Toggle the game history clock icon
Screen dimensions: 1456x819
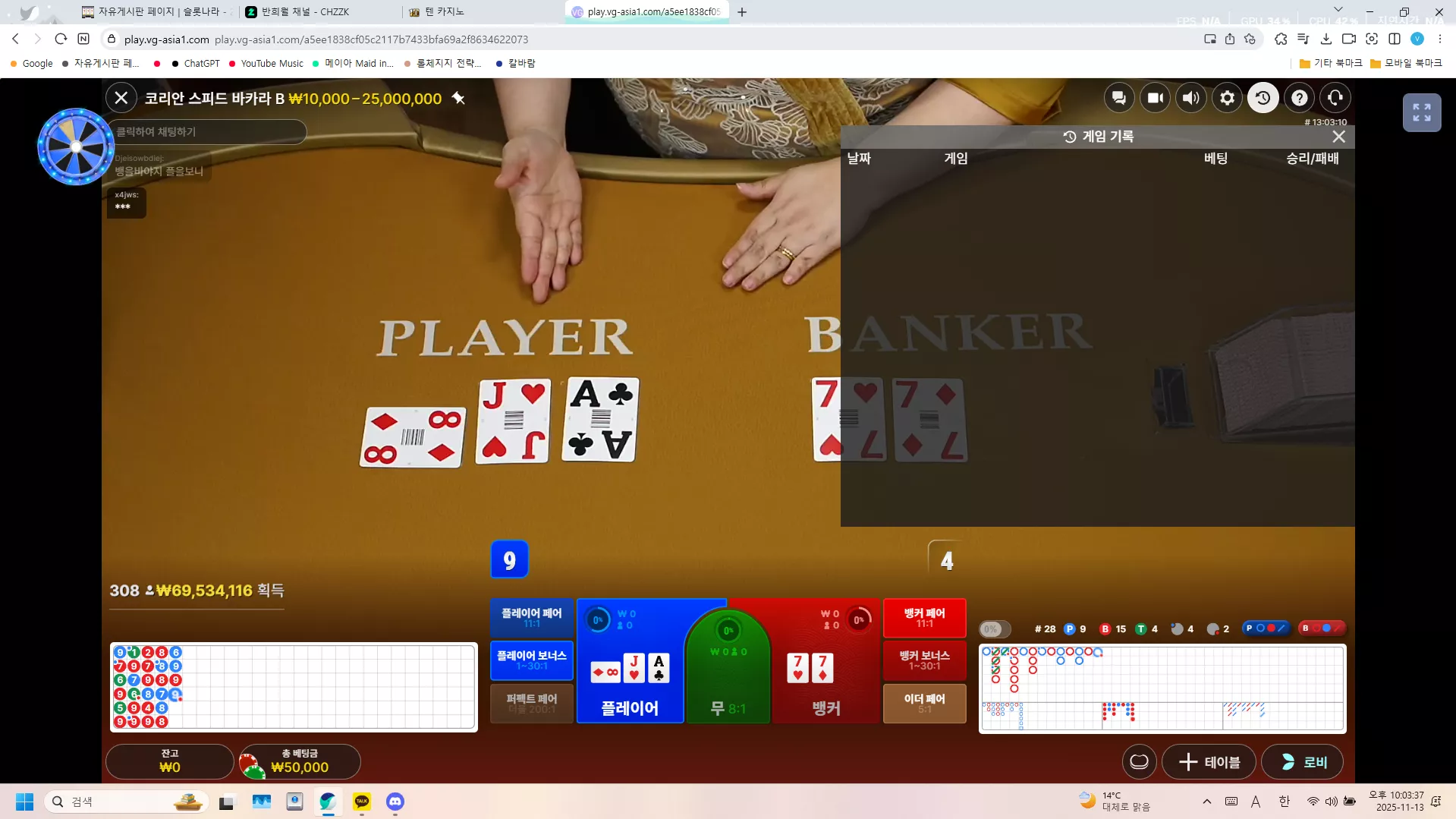pyautogui.click(x=1263, y=98)
